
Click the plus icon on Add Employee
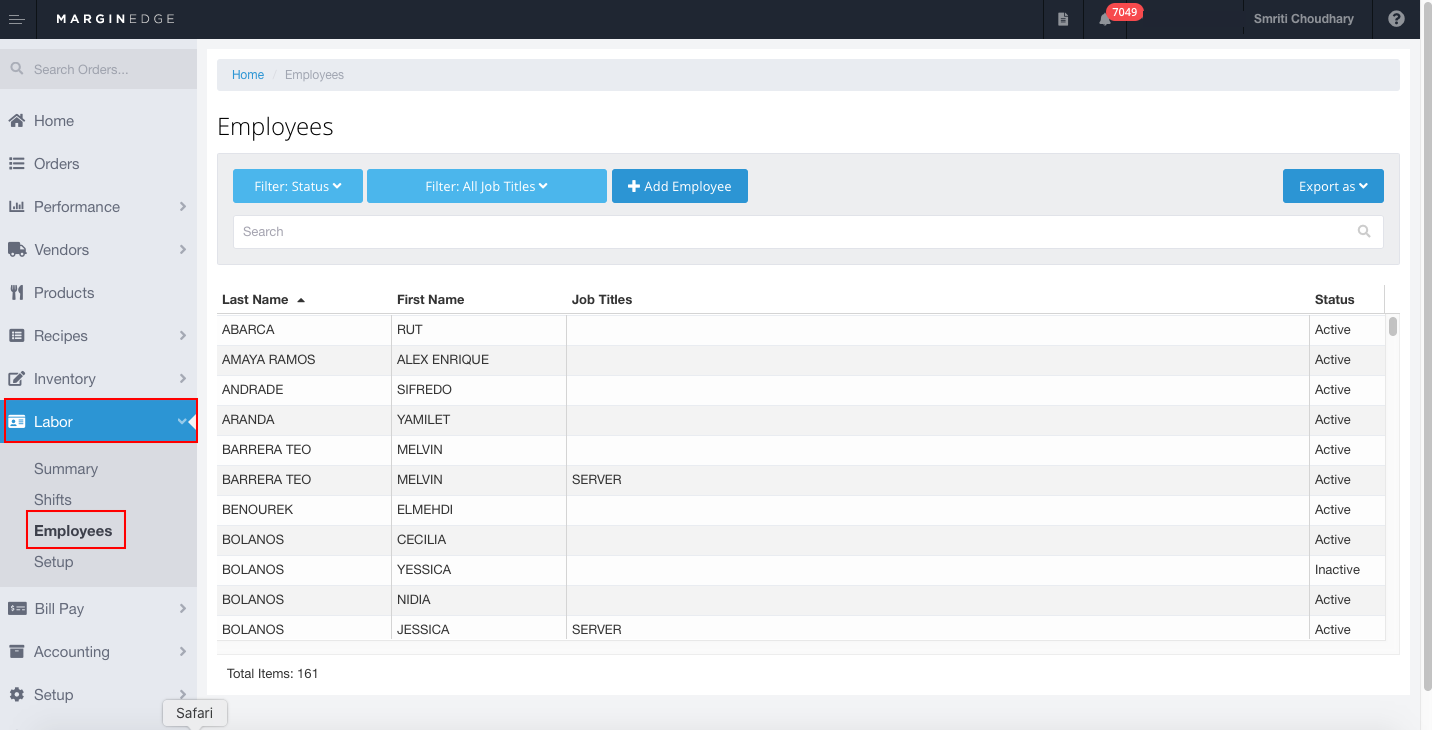point(634,186)
